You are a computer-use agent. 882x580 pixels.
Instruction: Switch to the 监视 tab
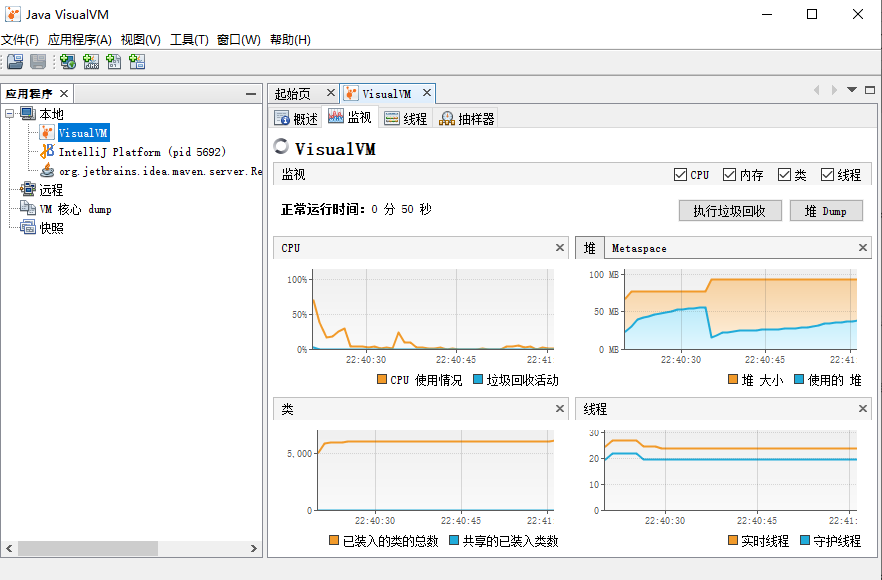pyautogui.click(x=350, y=118)
